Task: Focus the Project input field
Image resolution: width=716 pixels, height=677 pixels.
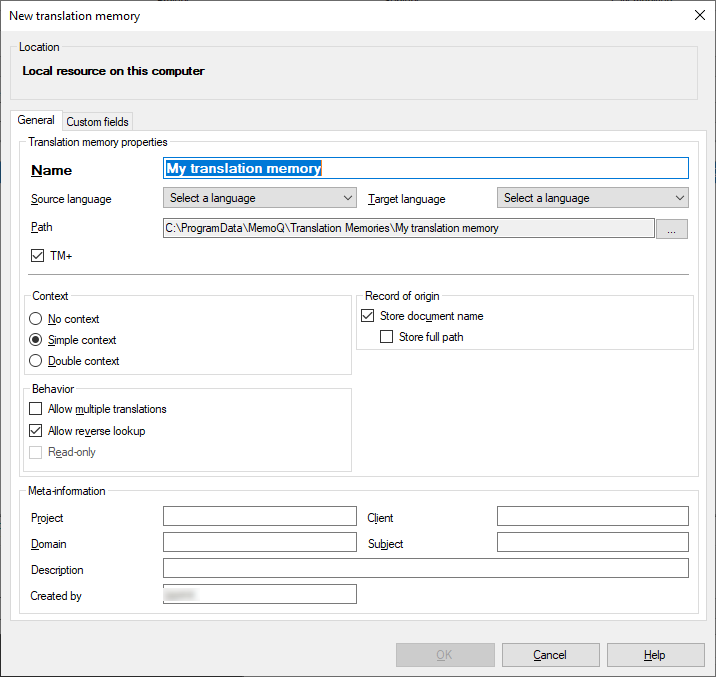Action: [259, 516]
